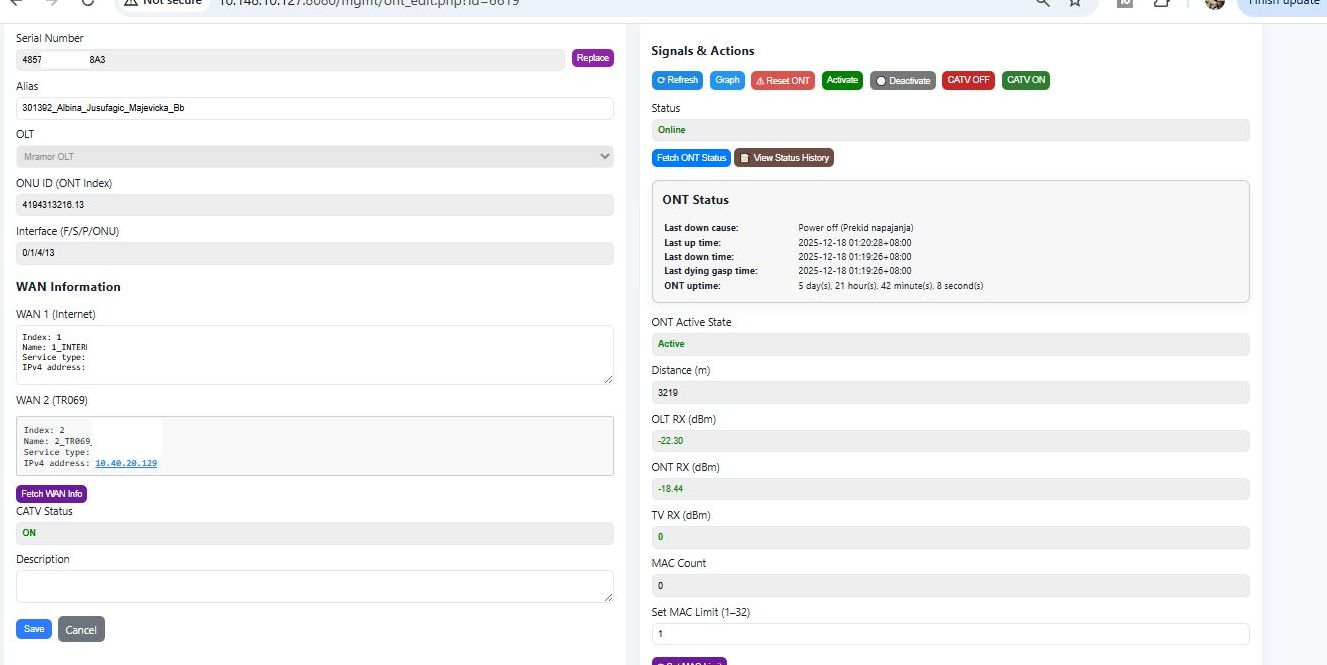Click inside the Set MAC Limit input field
1327x665 pixels.
point(950,633)
